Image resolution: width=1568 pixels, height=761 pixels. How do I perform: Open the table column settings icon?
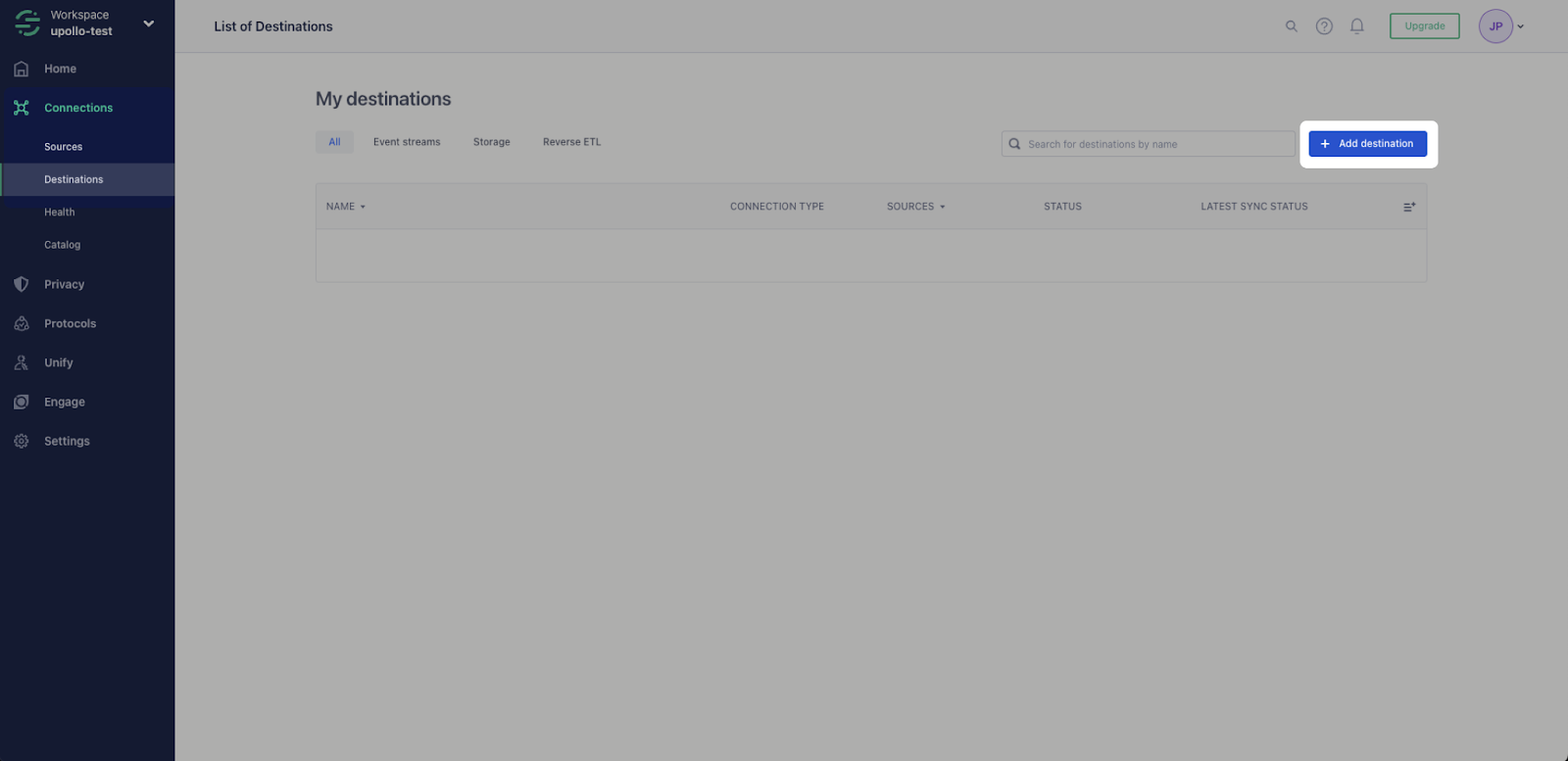(x=1409, y=207)
